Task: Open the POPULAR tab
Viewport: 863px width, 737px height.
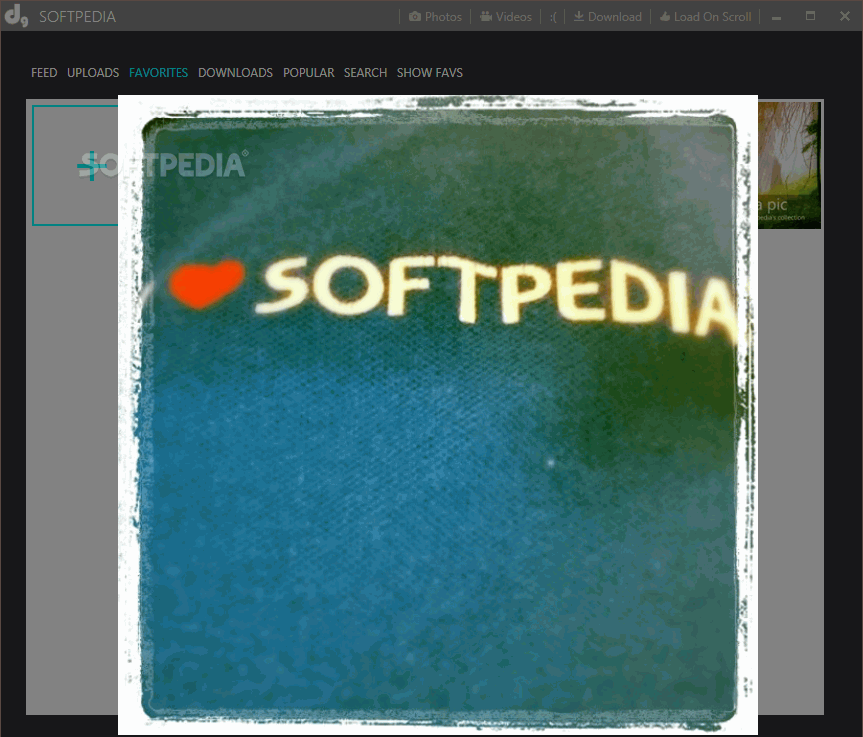Action: [309, 73]
